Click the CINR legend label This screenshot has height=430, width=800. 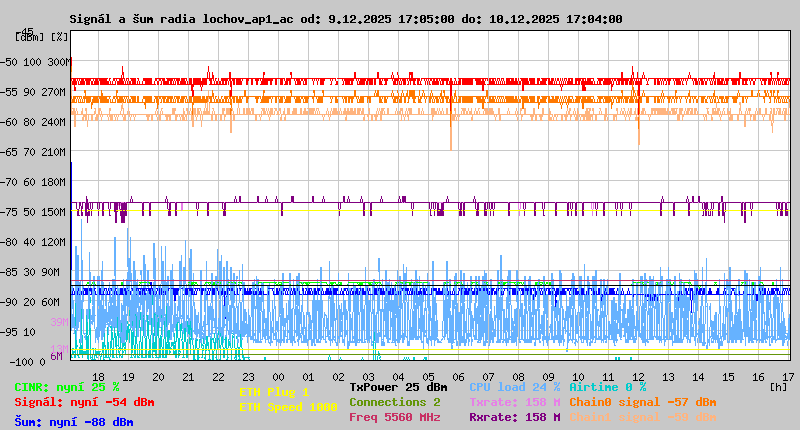[67, 386]
